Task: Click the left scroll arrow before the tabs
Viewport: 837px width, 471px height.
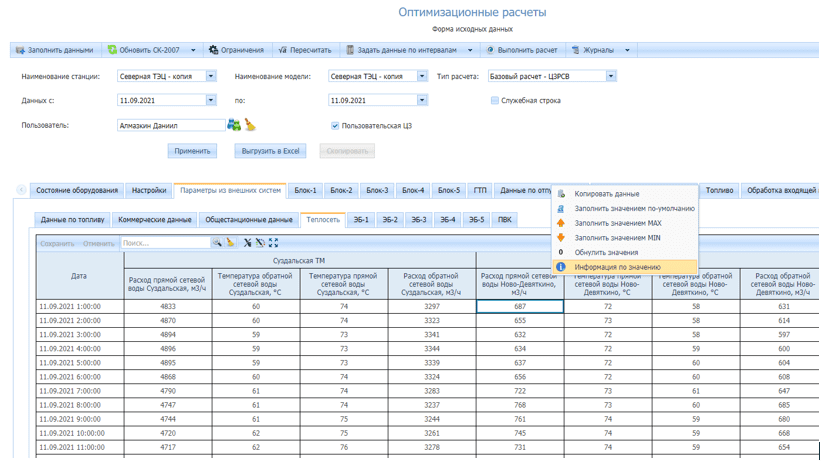Action: coord(21,190)
